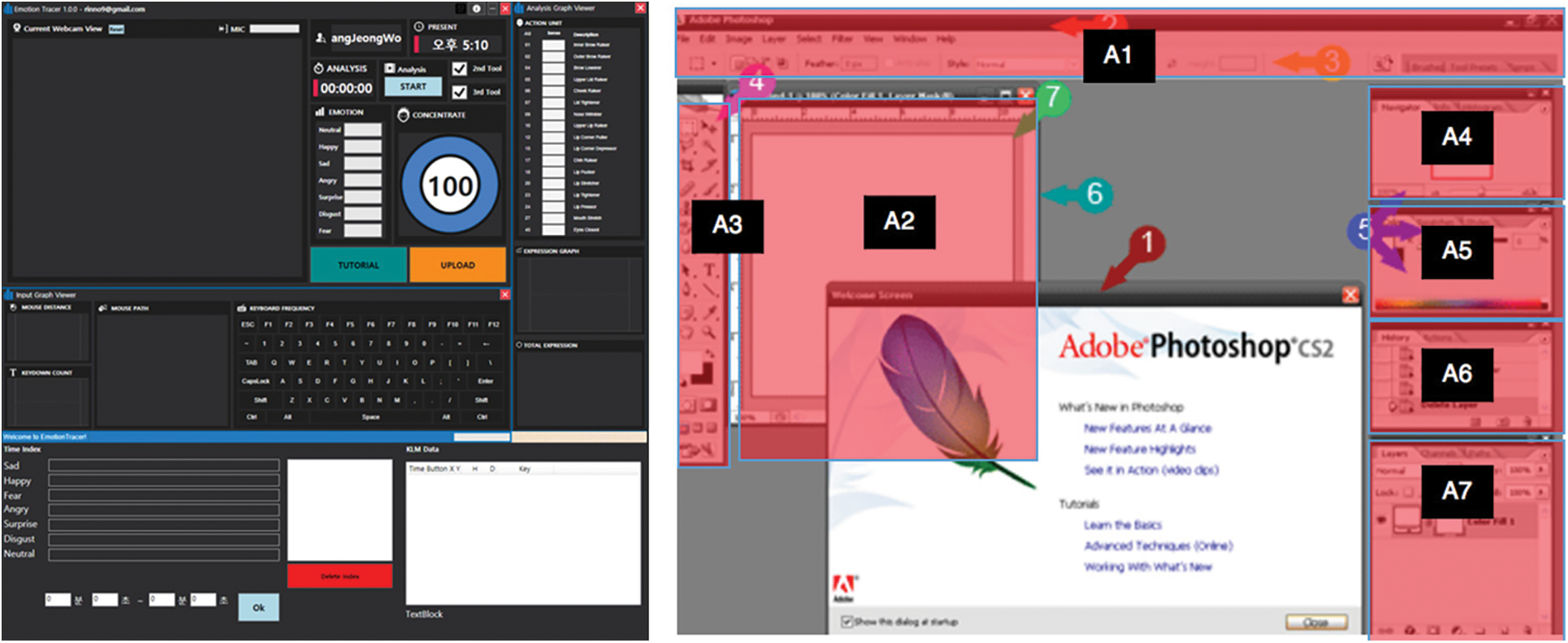This screenshot has height=643, width=1568.
Task: Click the webcam icon beside Current Webcam View
Action: pos(16,28)
